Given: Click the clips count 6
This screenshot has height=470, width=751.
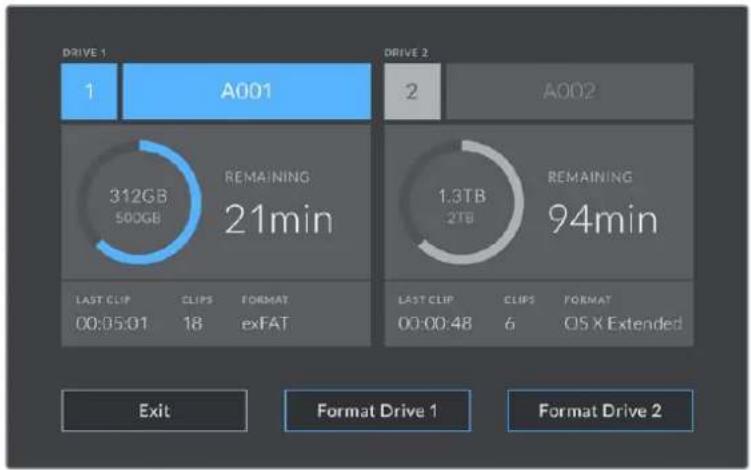Looking at the screenshot, I should [x=510, y=323].
